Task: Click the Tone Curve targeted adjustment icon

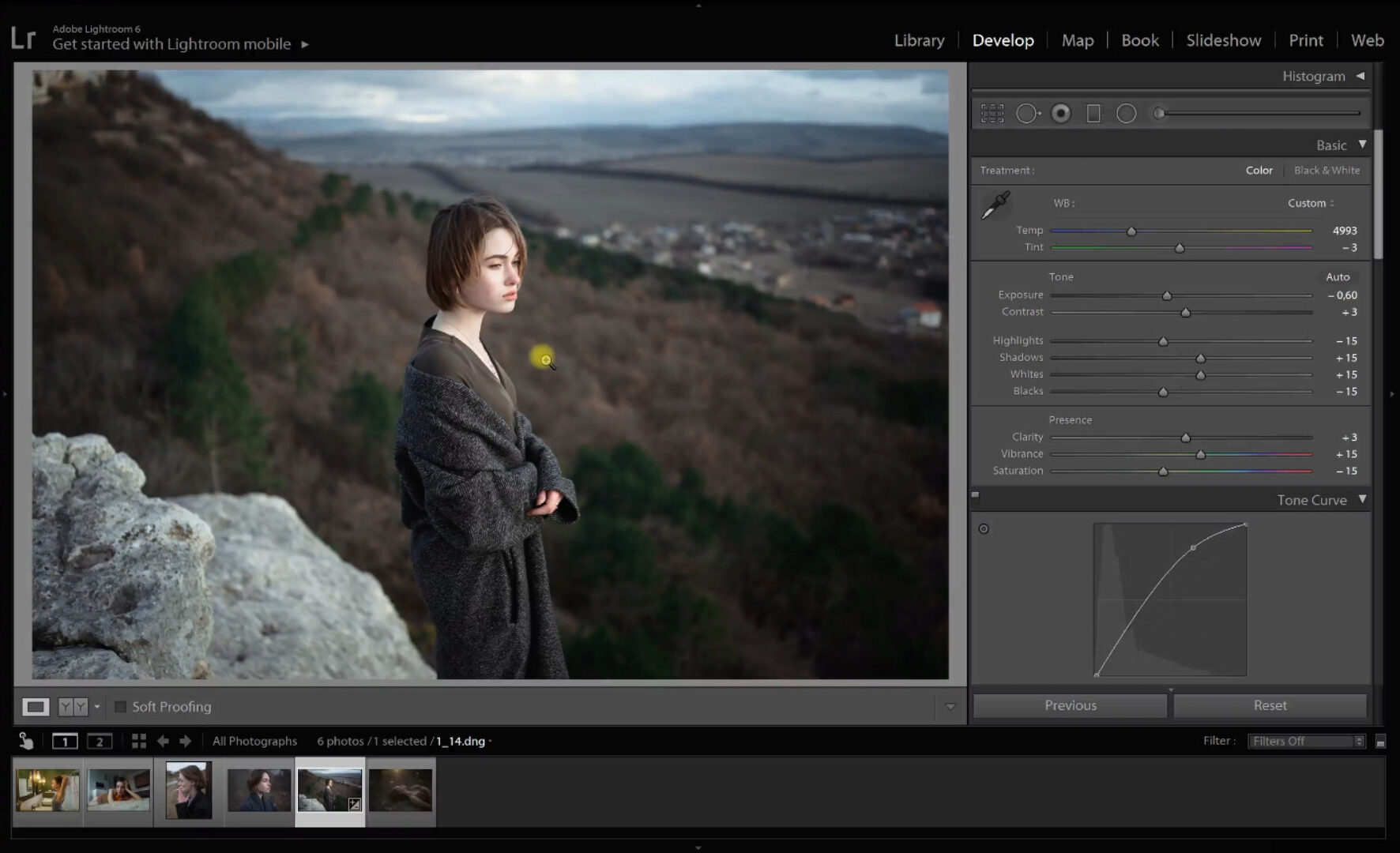Action: point(984,529)
